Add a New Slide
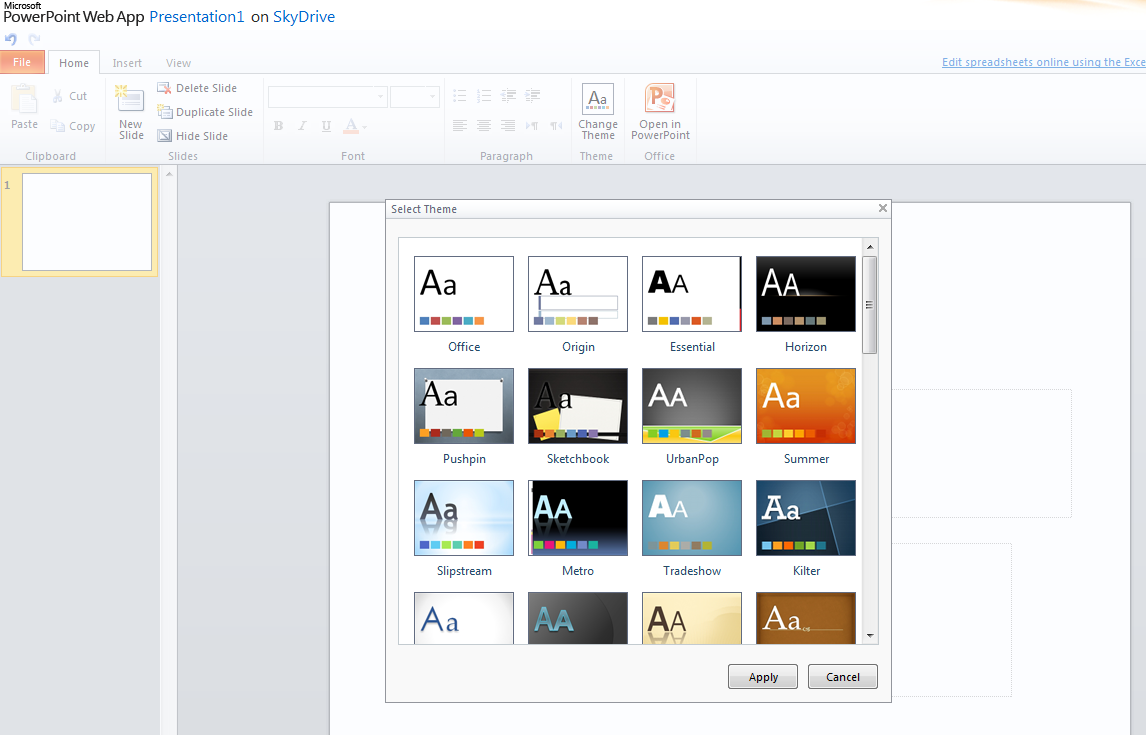This screenshot has height=735, width=1146. pos(131,112)
